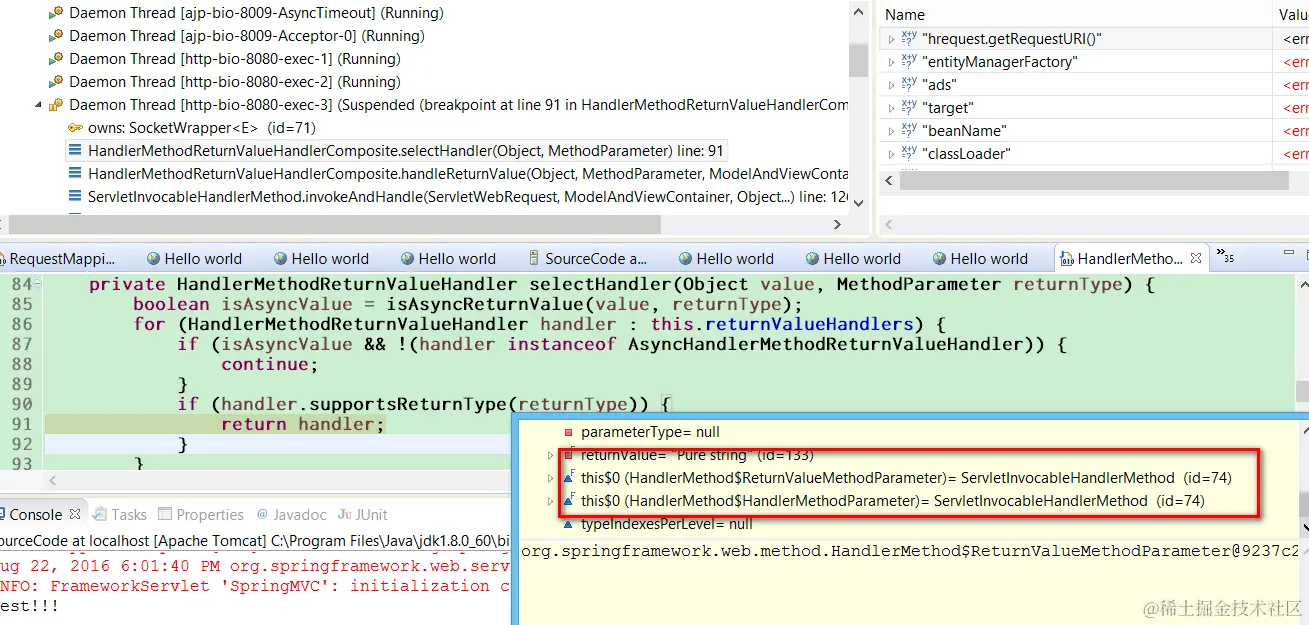This screenshot has height=625, width=1309.
Task: Expand the "beanName" expression row
Action: coord(891,131)
